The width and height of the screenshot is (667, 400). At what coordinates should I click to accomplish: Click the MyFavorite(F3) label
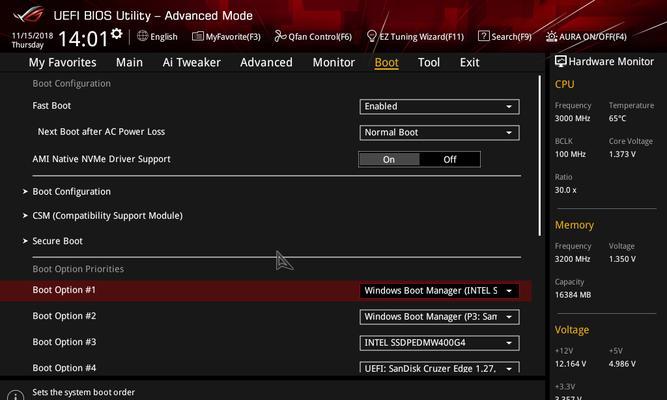coord(233,37)
